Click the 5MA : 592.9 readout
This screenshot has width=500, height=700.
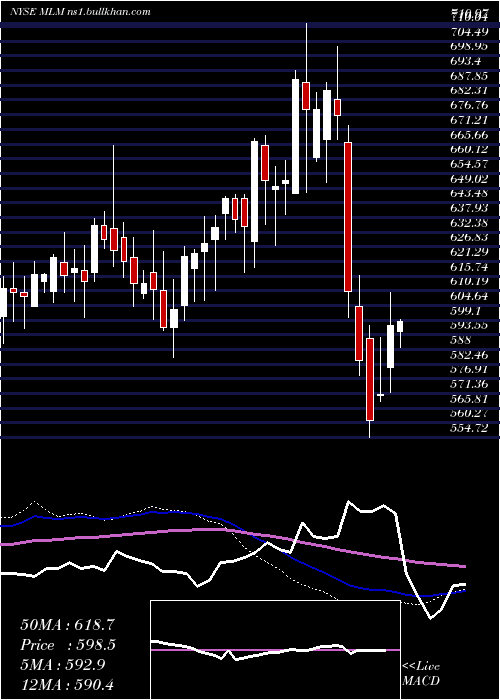click(x=63, y=665)
